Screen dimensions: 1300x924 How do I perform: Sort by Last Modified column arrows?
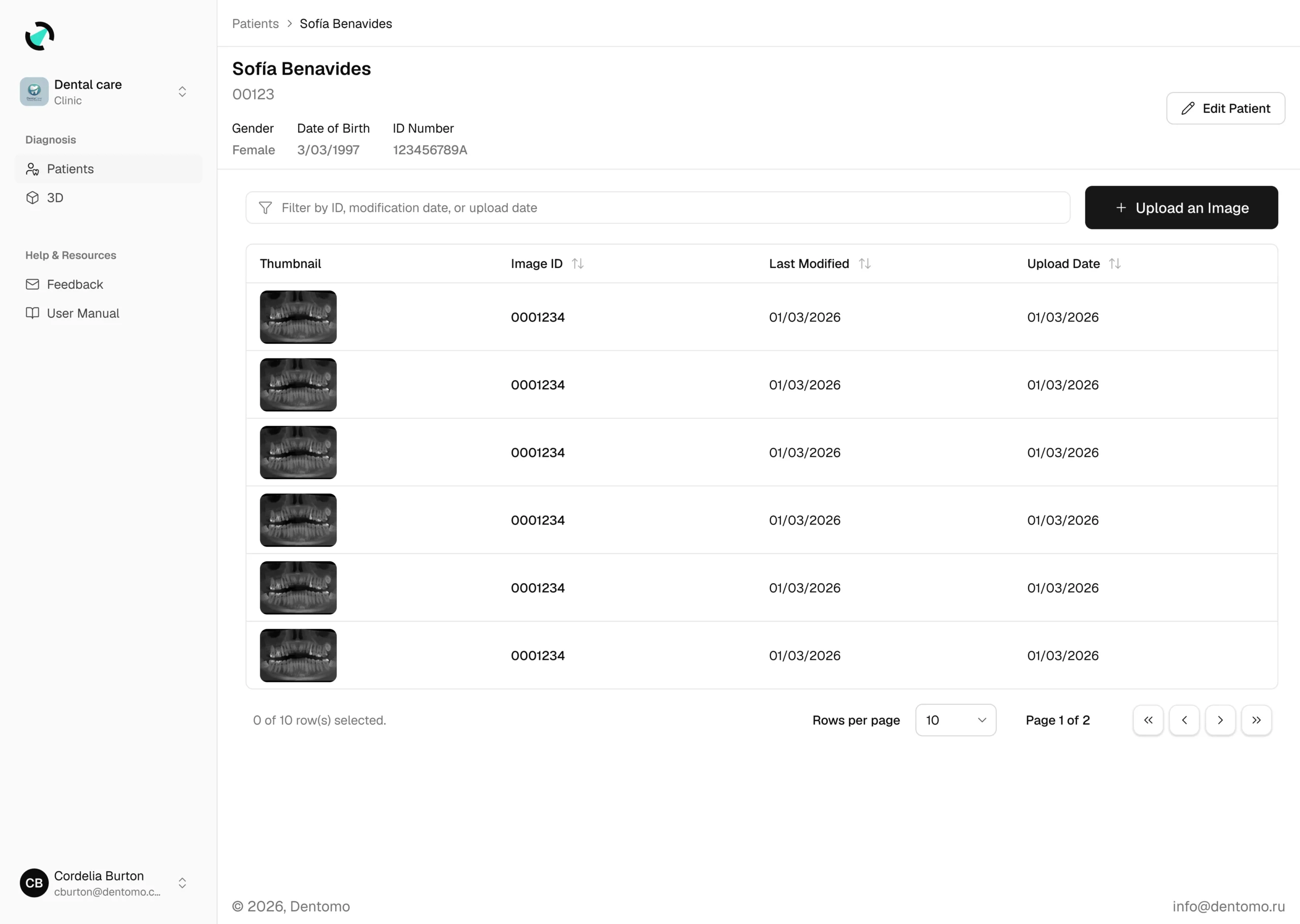[x=864, y=263]
